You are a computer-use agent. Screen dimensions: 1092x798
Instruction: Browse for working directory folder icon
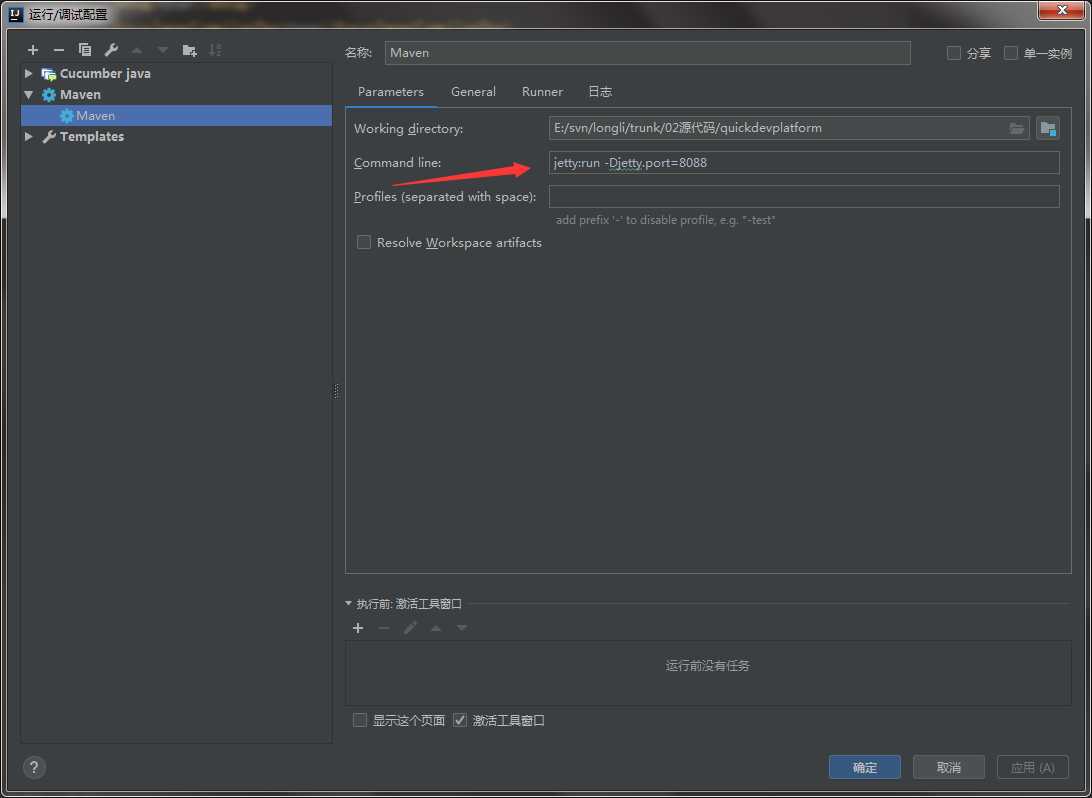pos(1016,128)
